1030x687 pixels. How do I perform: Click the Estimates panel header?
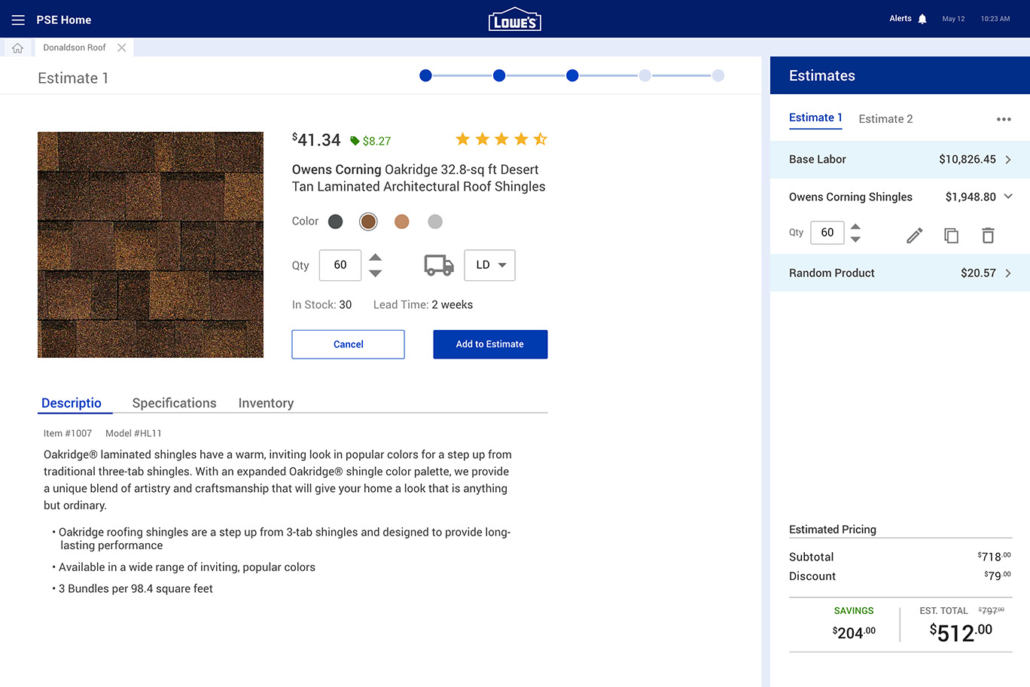(x=900, y=76)
